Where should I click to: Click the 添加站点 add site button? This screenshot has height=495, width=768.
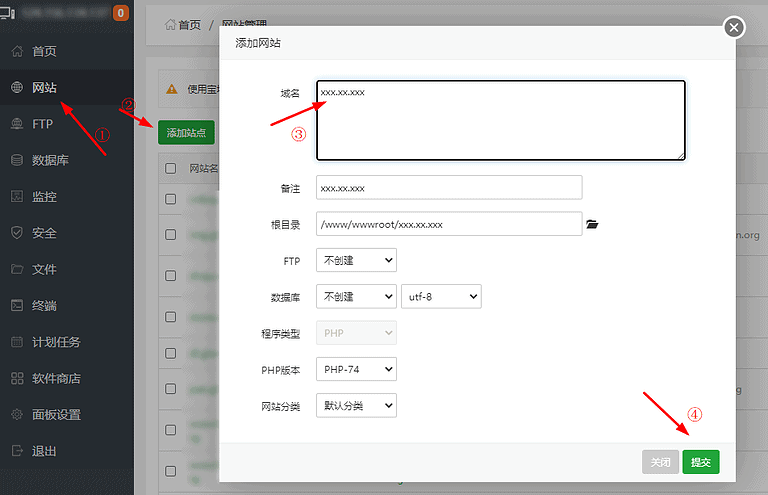(x=186, y=132)
